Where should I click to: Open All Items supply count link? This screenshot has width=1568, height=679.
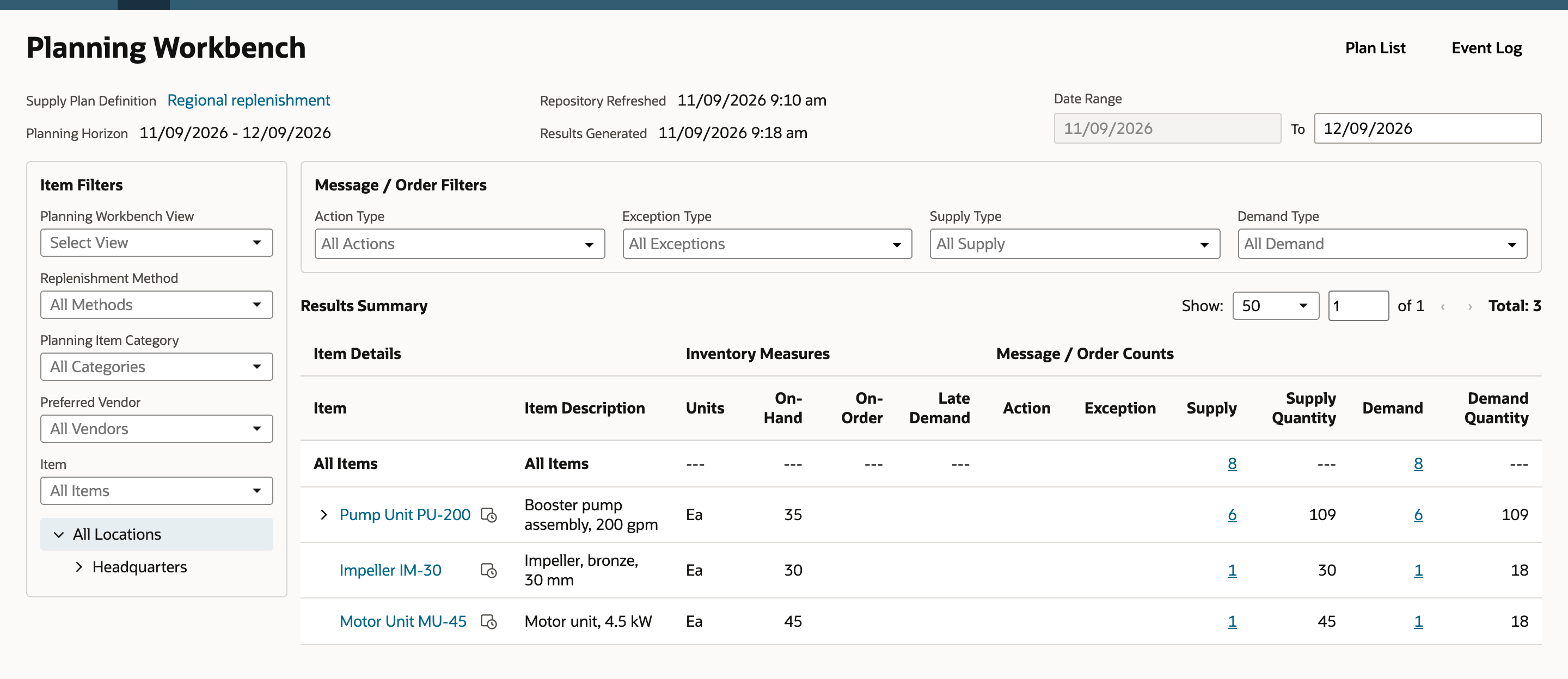tap(1232, 464)
